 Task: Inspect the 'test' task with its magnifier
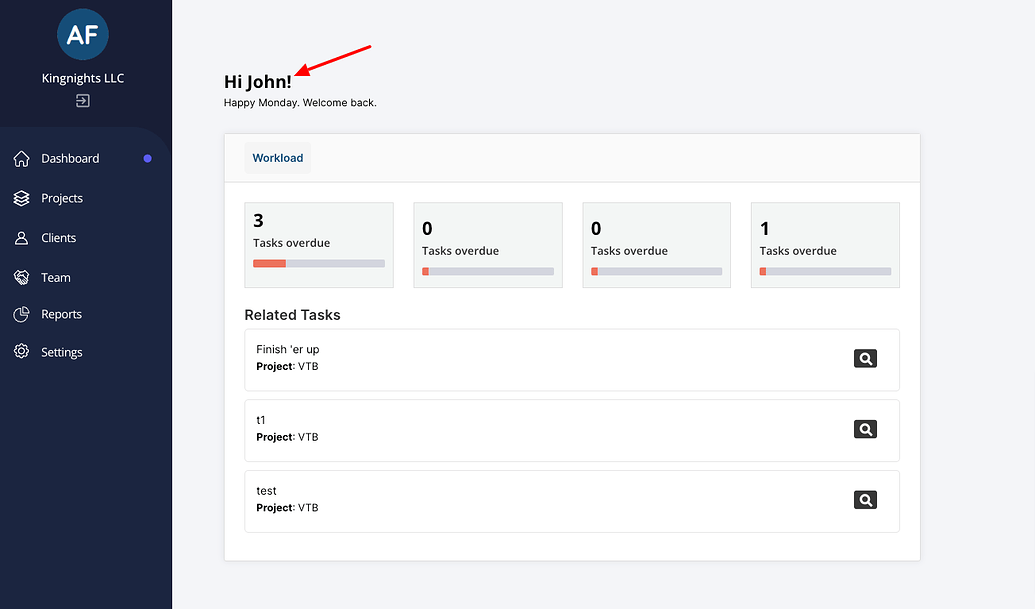click(x=865, y=499)
